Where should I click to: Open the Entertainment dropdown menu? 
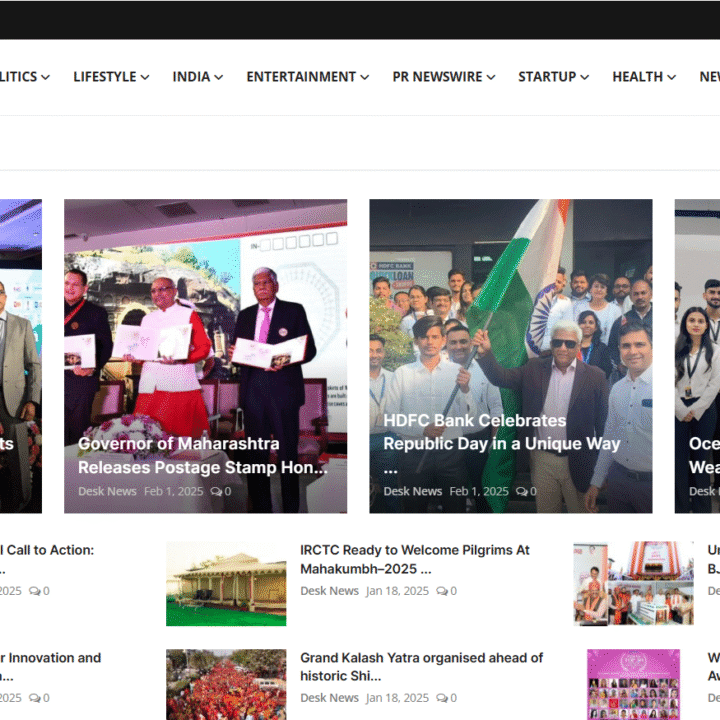coord(307,77)
